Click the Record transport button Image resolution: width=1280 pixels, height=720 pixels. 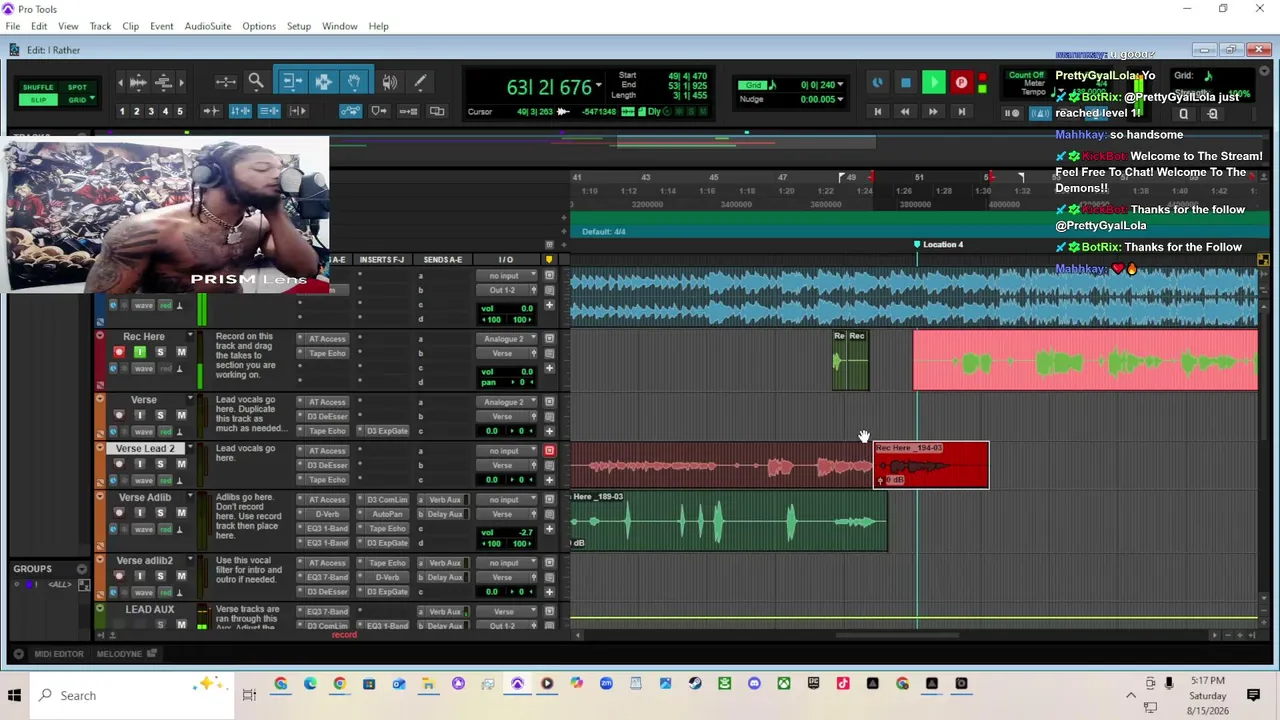[x=961, y=83]
